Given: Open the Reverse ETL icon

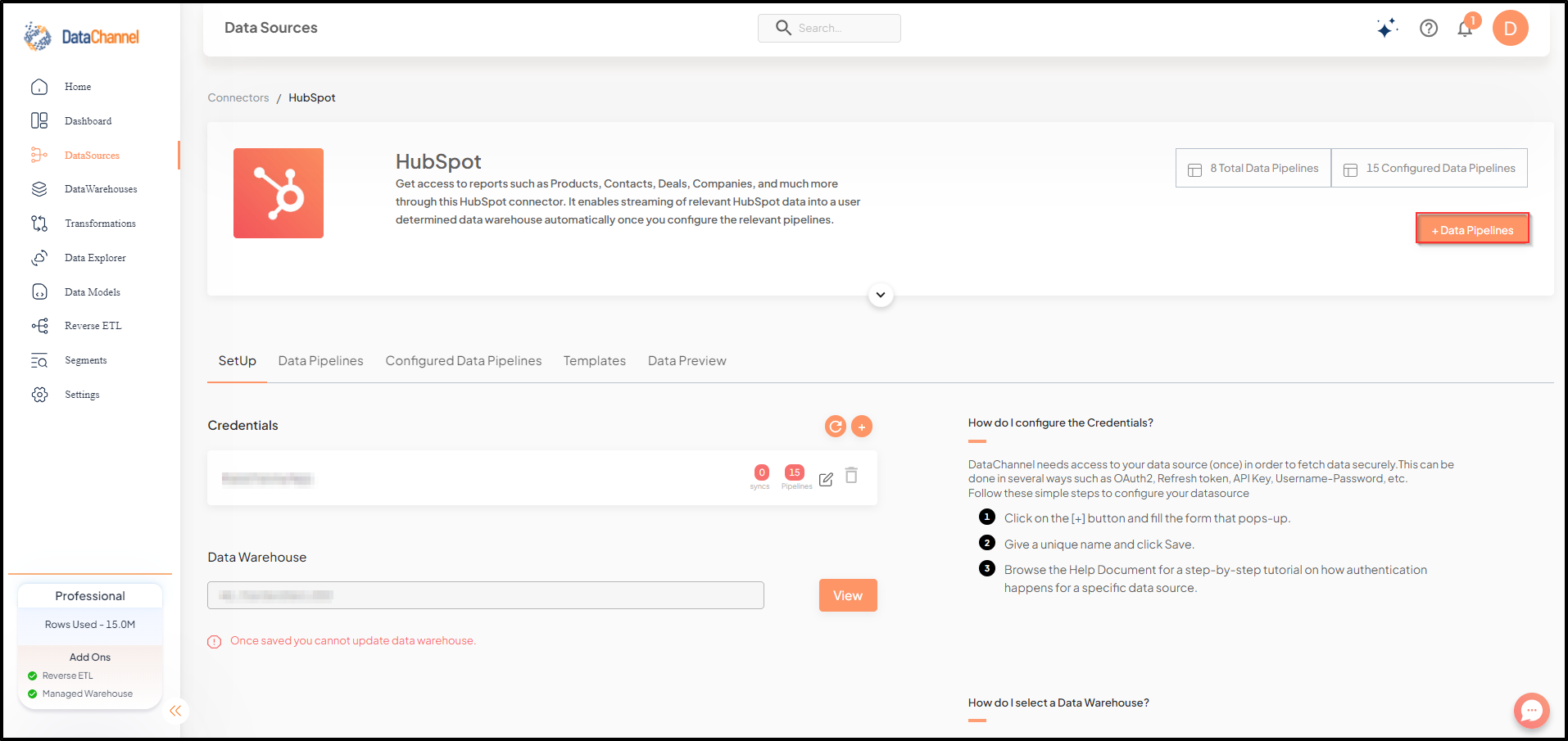Looking at the screenshot, I should point(39,326).
